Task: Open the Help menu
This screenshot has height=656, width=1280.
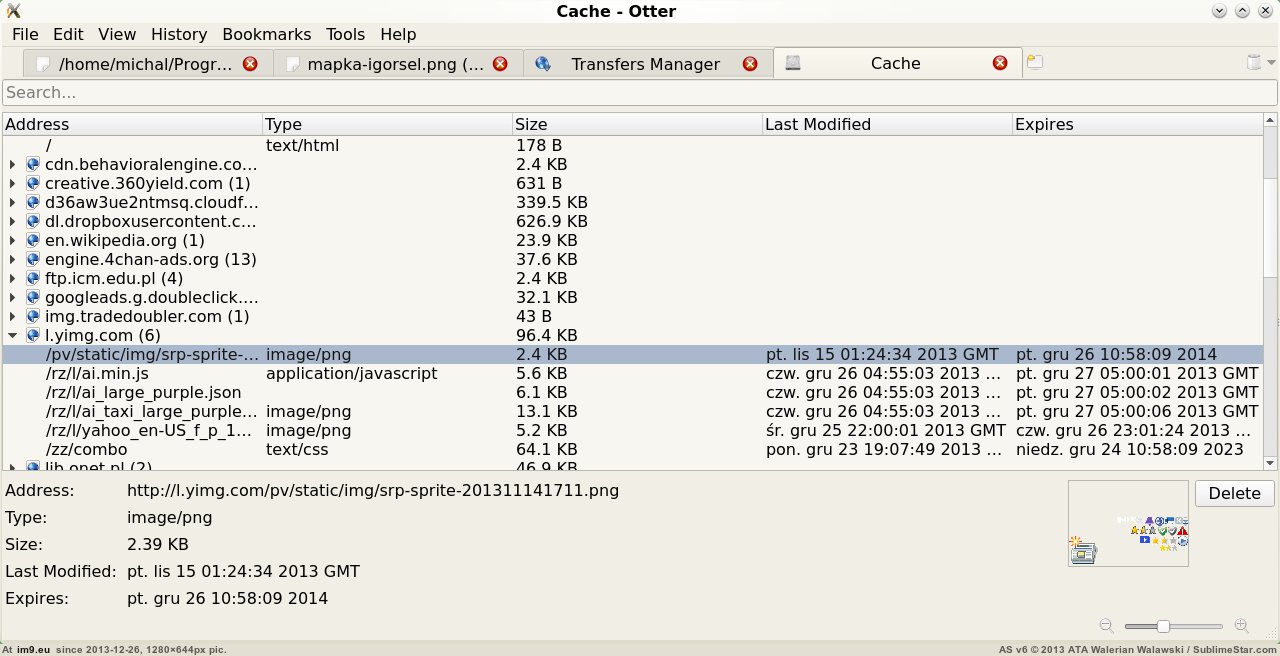Action: 398,34
